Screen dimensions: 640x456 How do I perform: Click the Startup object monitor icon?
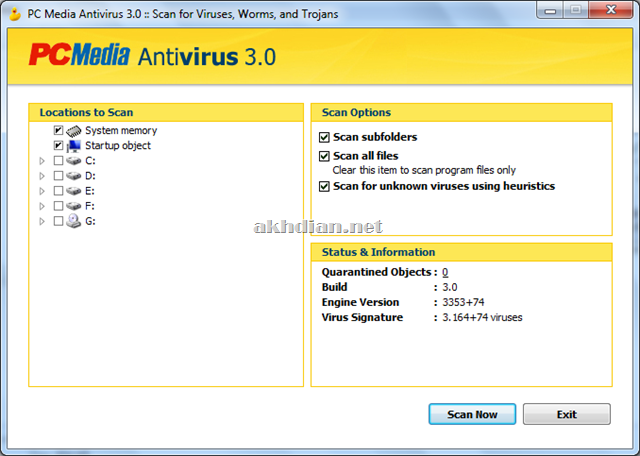[x=74, y=145]
